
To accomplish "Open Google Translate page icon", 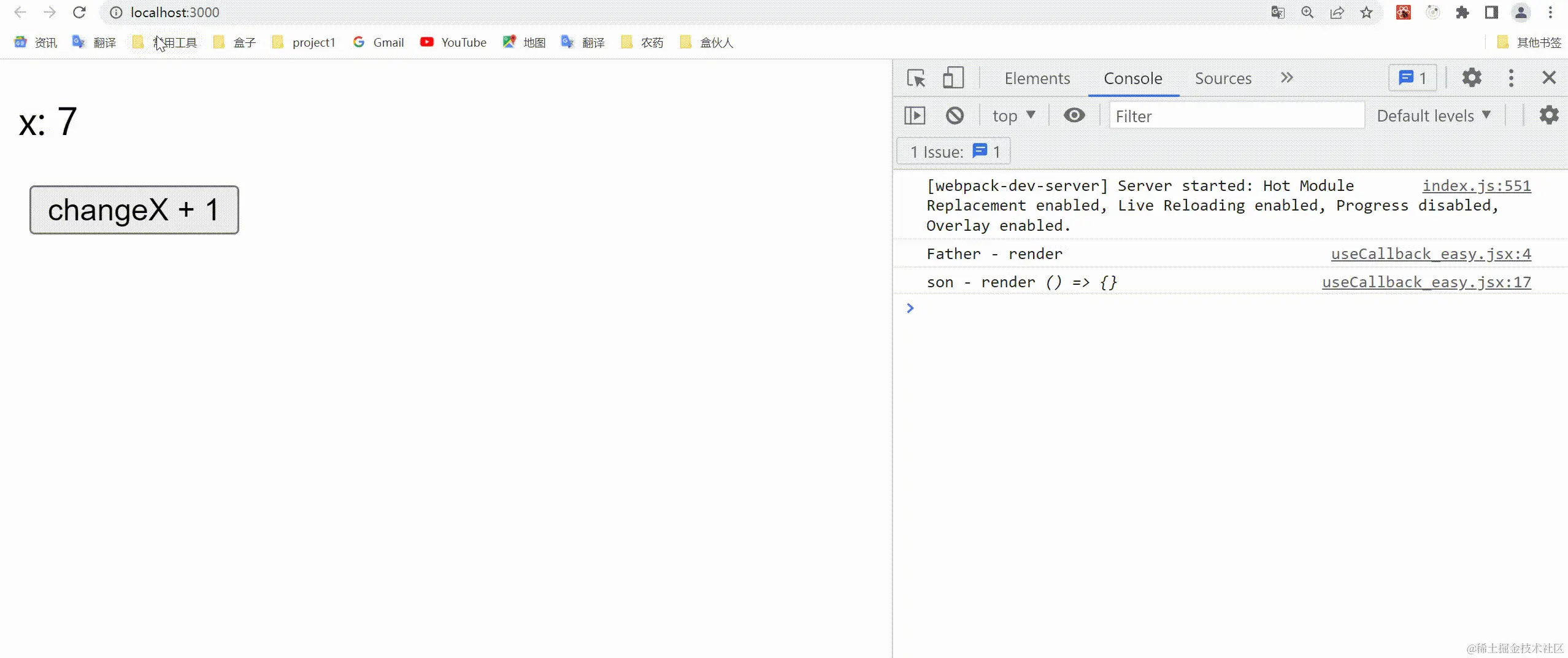I will click(1278, 12).
